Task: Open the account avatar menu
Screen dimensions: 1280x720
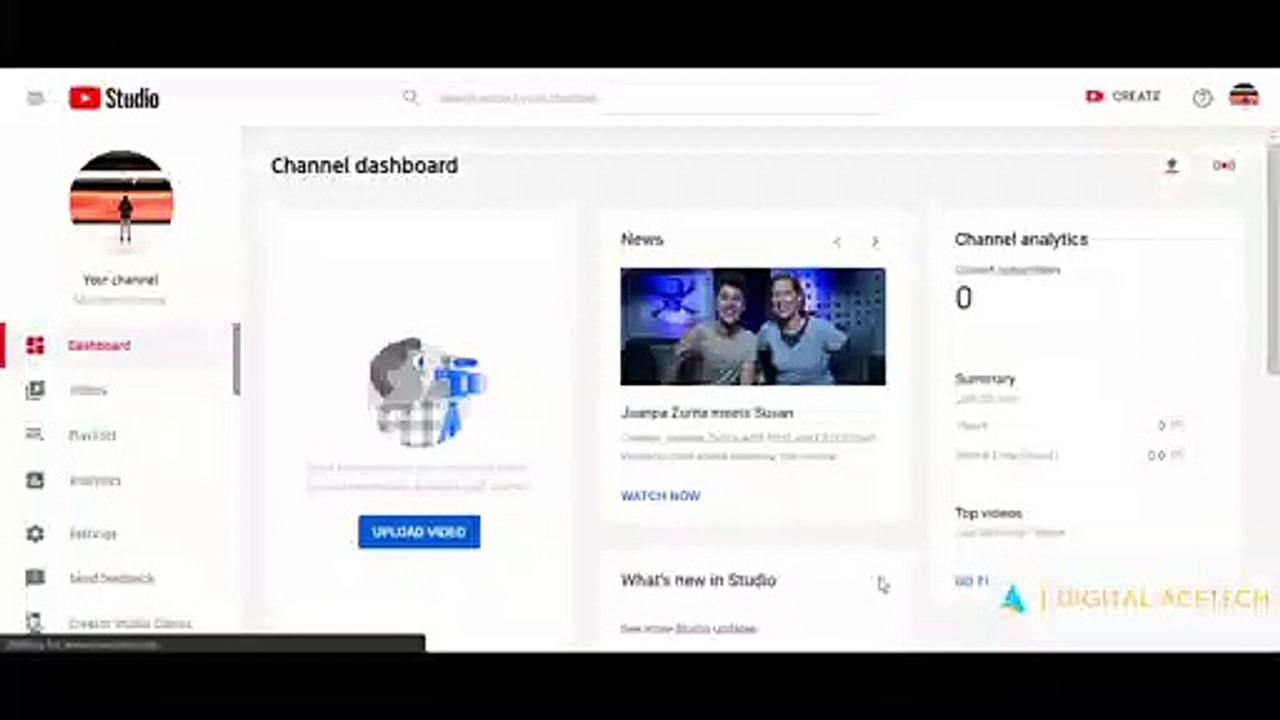Action: [x=1244, y=97]
